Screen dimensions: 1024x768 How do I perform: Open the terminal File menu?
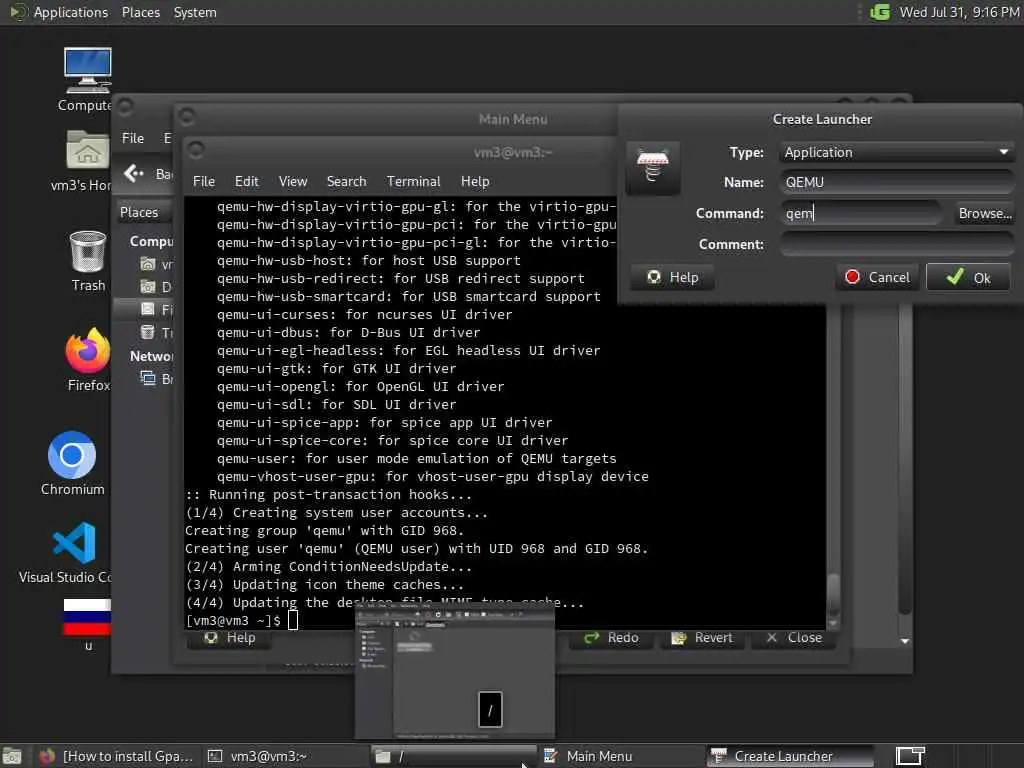tap(204, 182)
